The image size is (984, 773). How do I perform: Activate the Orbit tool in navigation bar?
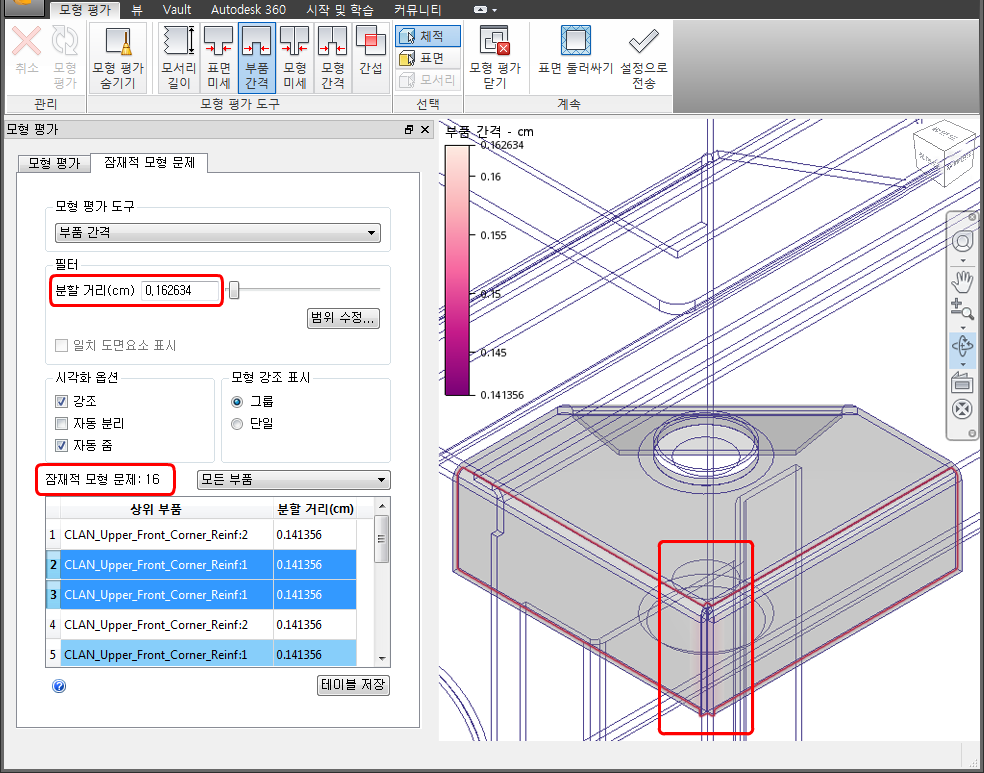(x=962, y=345)
